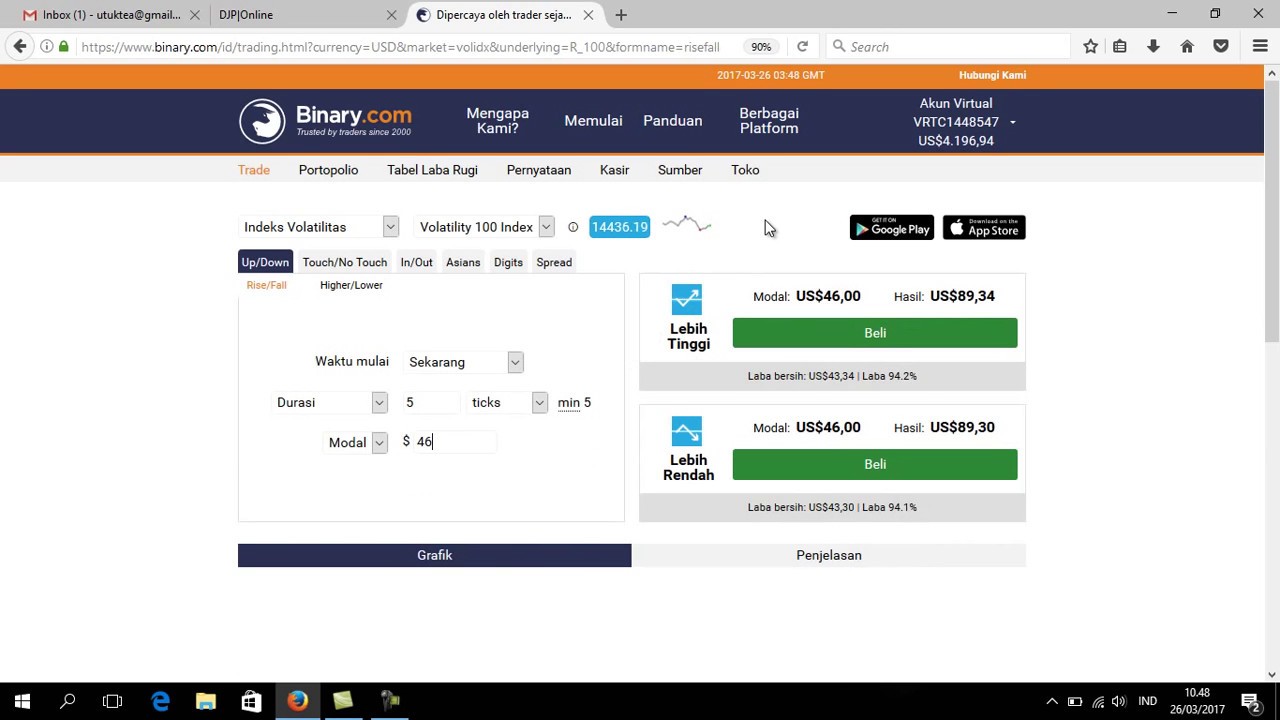Image resolution: width=1280 pixels, height=720 pixels.
Task: Click the Google Play badge
Action: pos(892,228)
